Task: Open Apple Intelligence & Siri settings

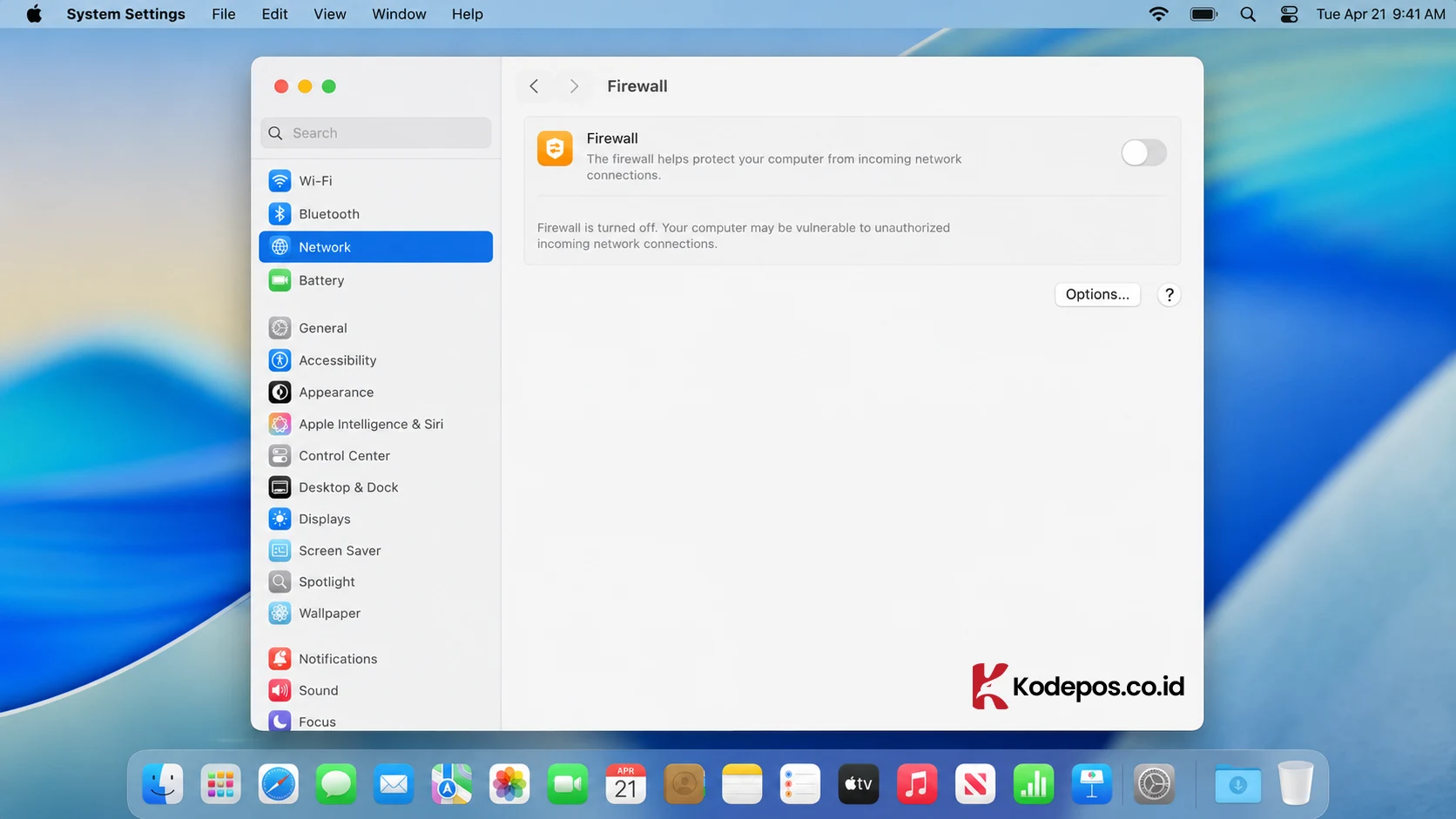Action: click(x=375, y=424)
